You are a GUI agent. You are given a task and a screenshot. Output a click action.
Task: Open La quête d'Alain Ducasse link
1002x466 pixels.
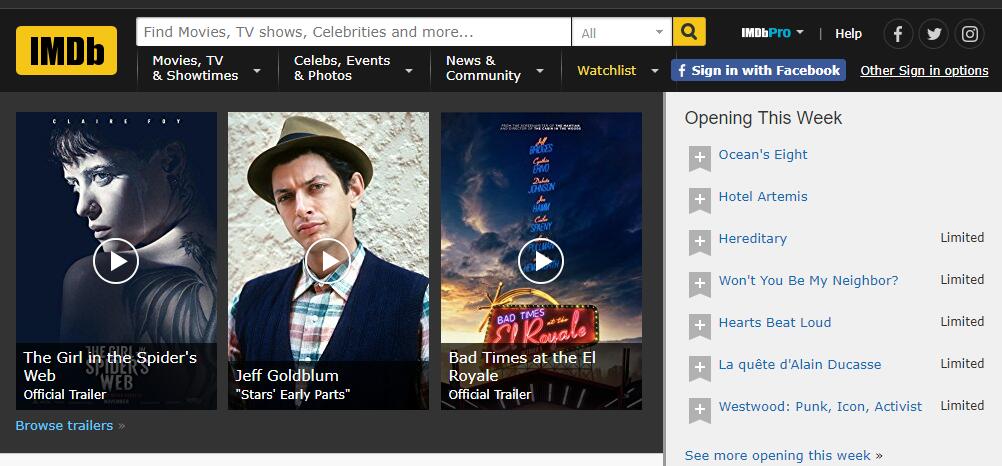coord(799,364)
